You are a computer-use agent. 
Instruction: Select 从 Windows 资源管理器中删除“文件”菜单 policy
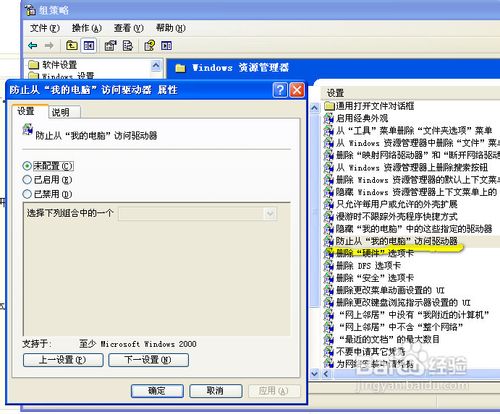(418, 143)
